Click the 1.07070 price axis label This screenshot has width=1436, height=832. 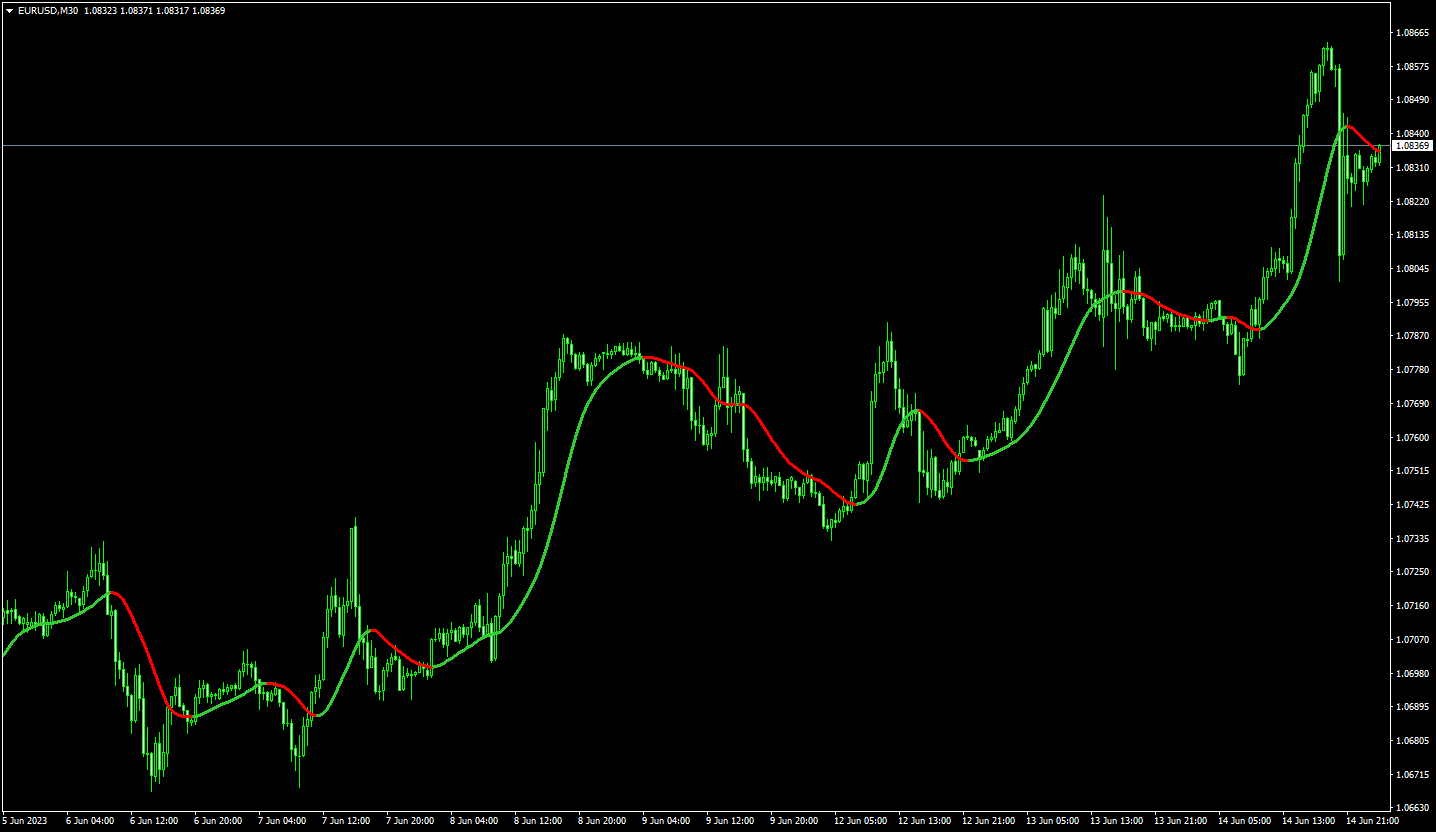[x=1412, y=640]
